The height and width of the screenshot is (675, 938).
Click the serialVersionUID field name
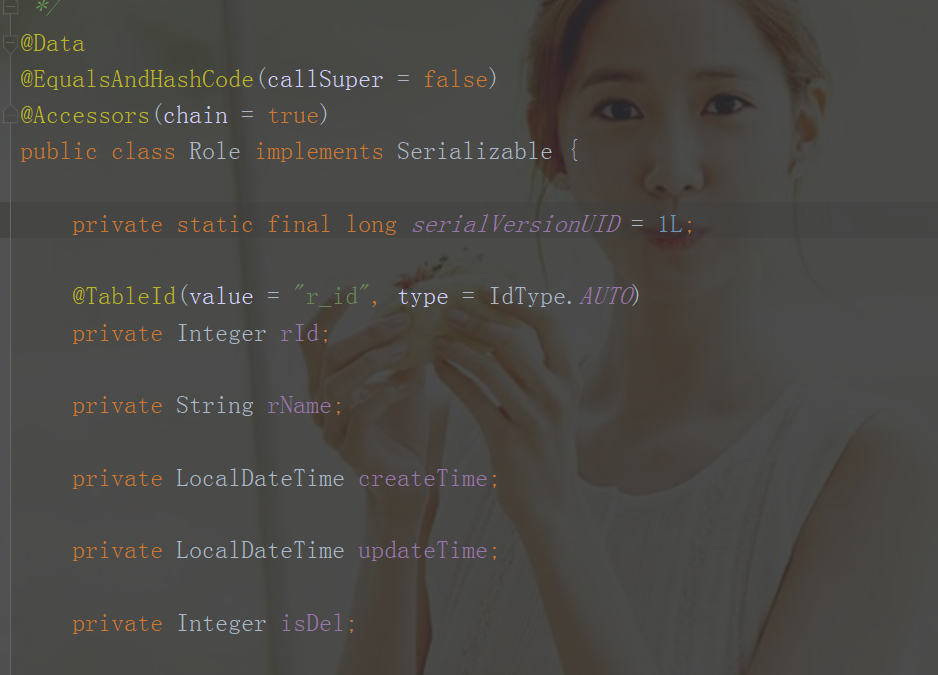pyautogui.click(x=516, y=224)
